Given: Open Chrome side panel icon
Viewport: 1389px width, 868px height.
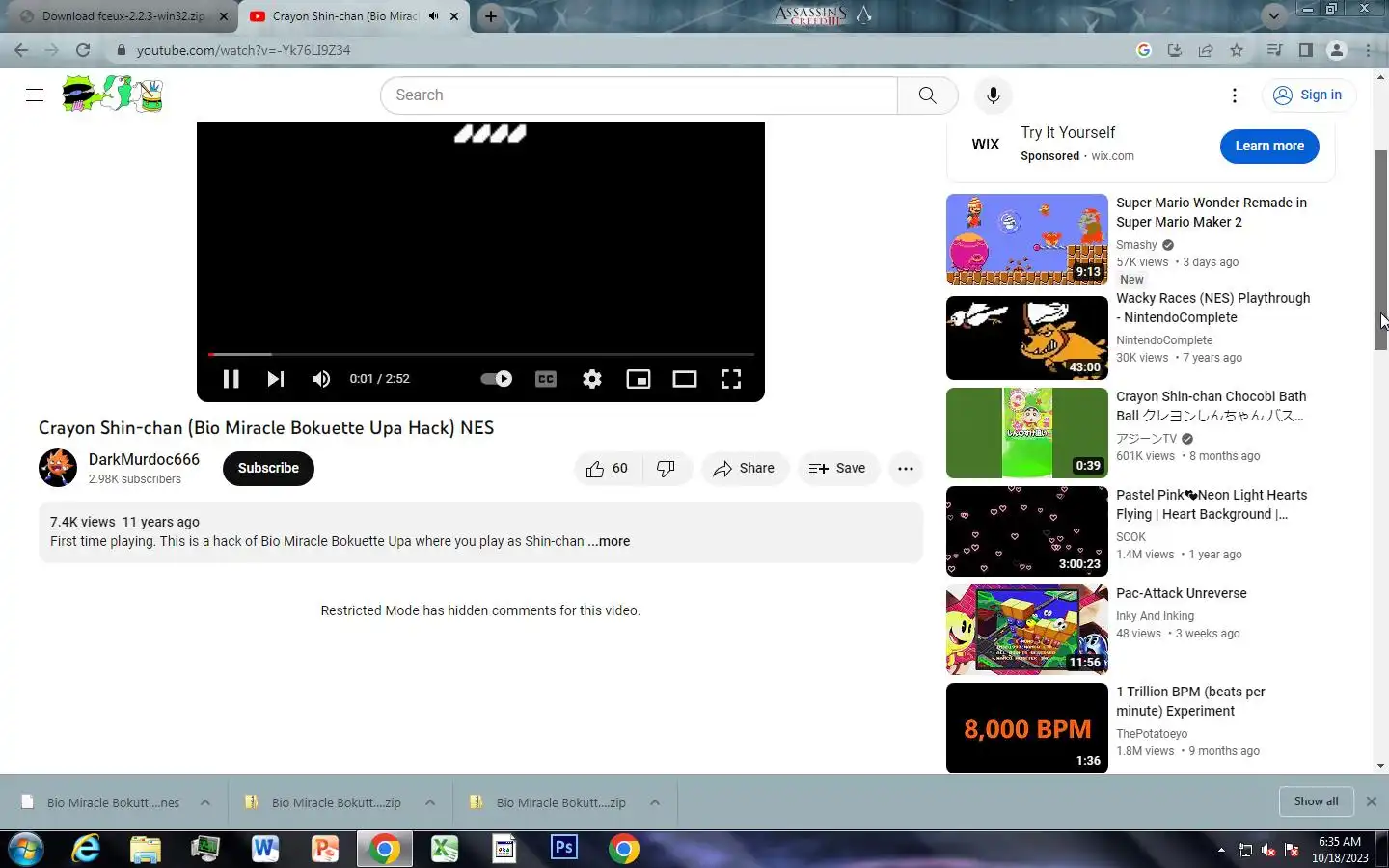Looking at the screenshot, I should click(x=1305, y=50).
